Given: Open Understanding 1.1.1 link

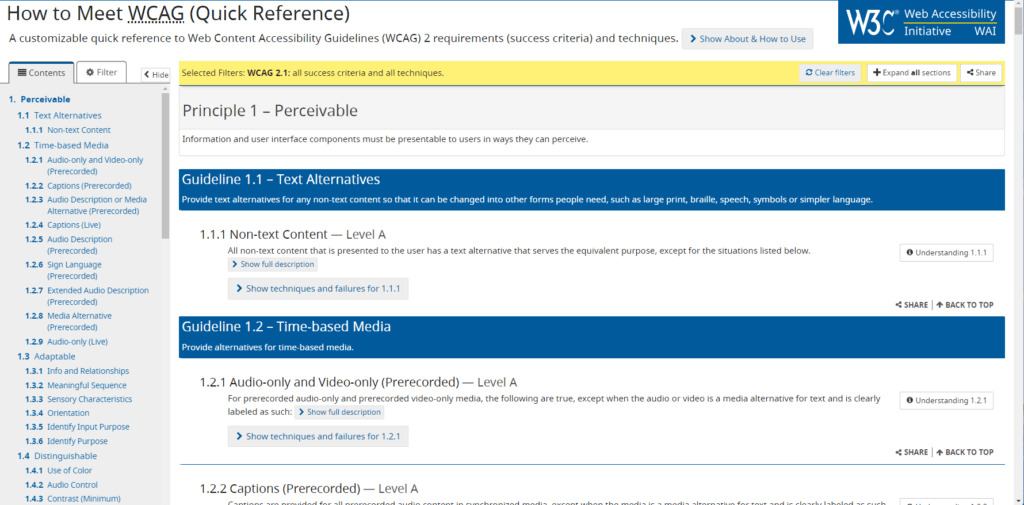Looking at the screenshot, I should (x=946, y=253).
